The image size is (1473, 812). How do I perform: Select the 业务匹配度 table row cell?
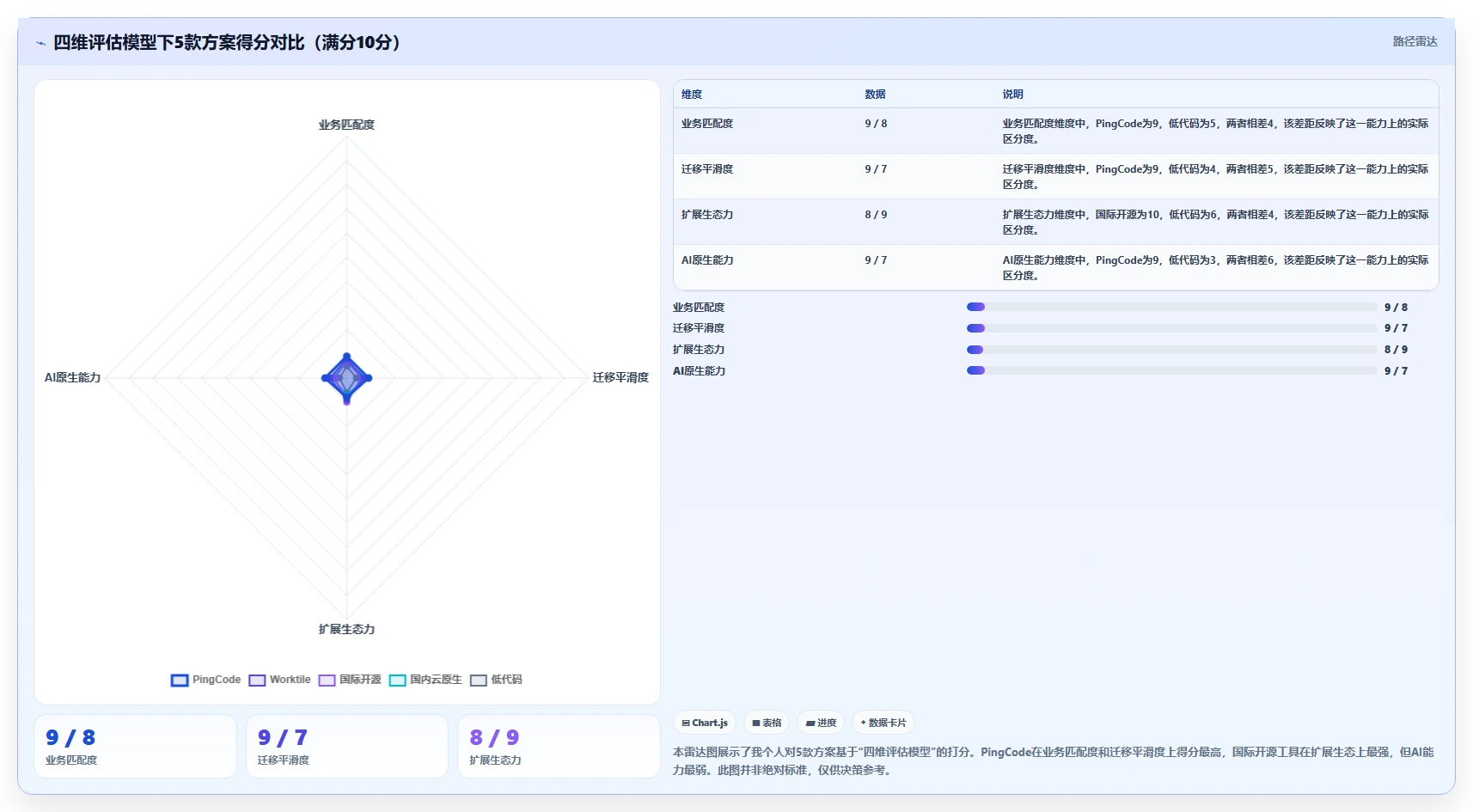pos(707,124)
